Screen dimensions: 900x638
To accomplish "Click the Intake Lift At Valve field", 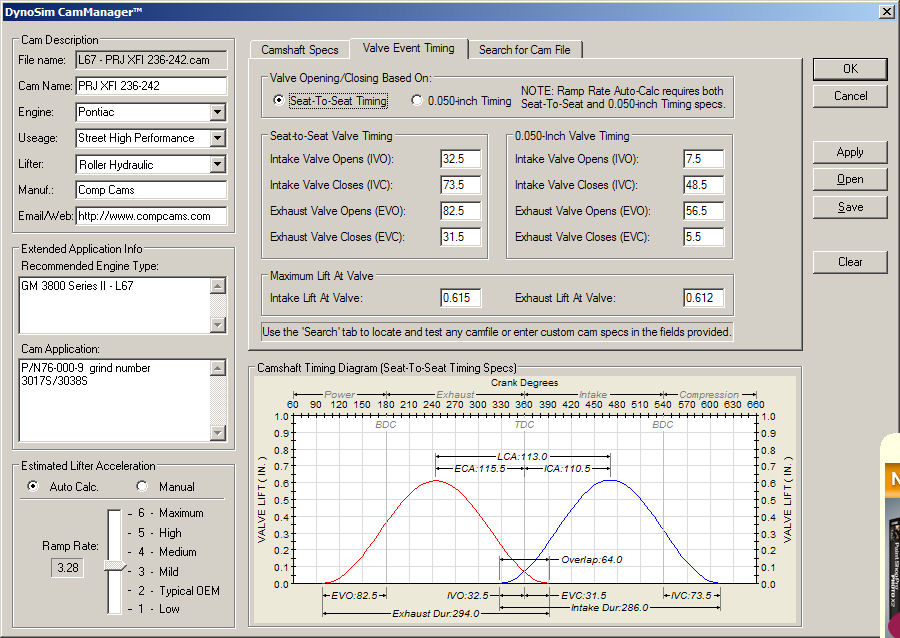I will [x=460, y=297].
